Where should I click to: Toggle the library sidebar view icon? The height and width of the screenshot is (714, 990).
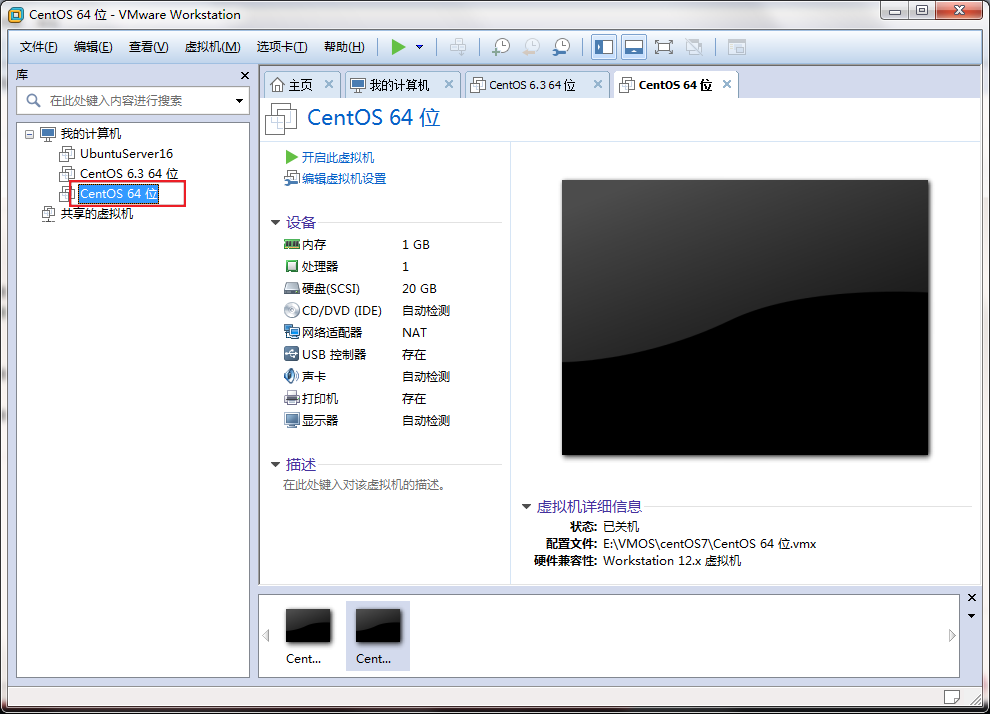604,47
